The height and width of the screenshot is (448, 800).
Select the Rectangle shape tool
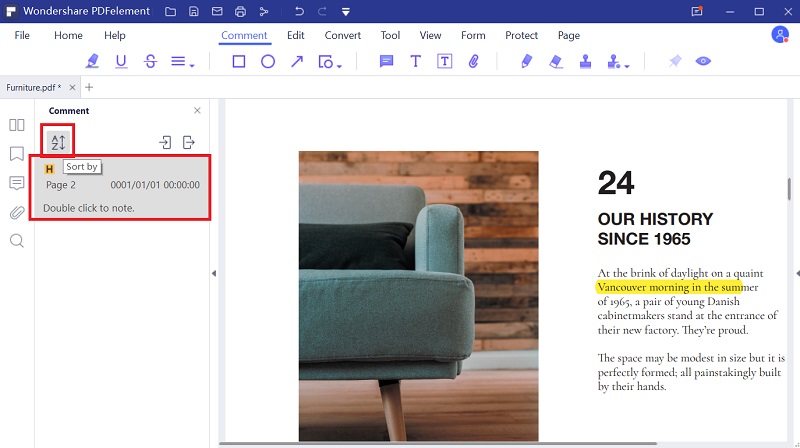point(239,61)
